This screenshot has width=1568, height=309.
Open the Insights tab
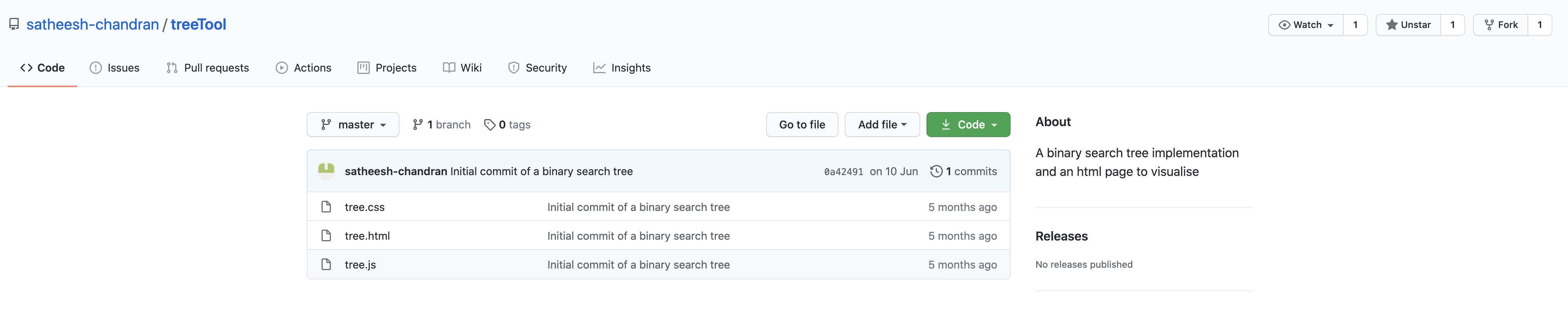tap(622, 67)
